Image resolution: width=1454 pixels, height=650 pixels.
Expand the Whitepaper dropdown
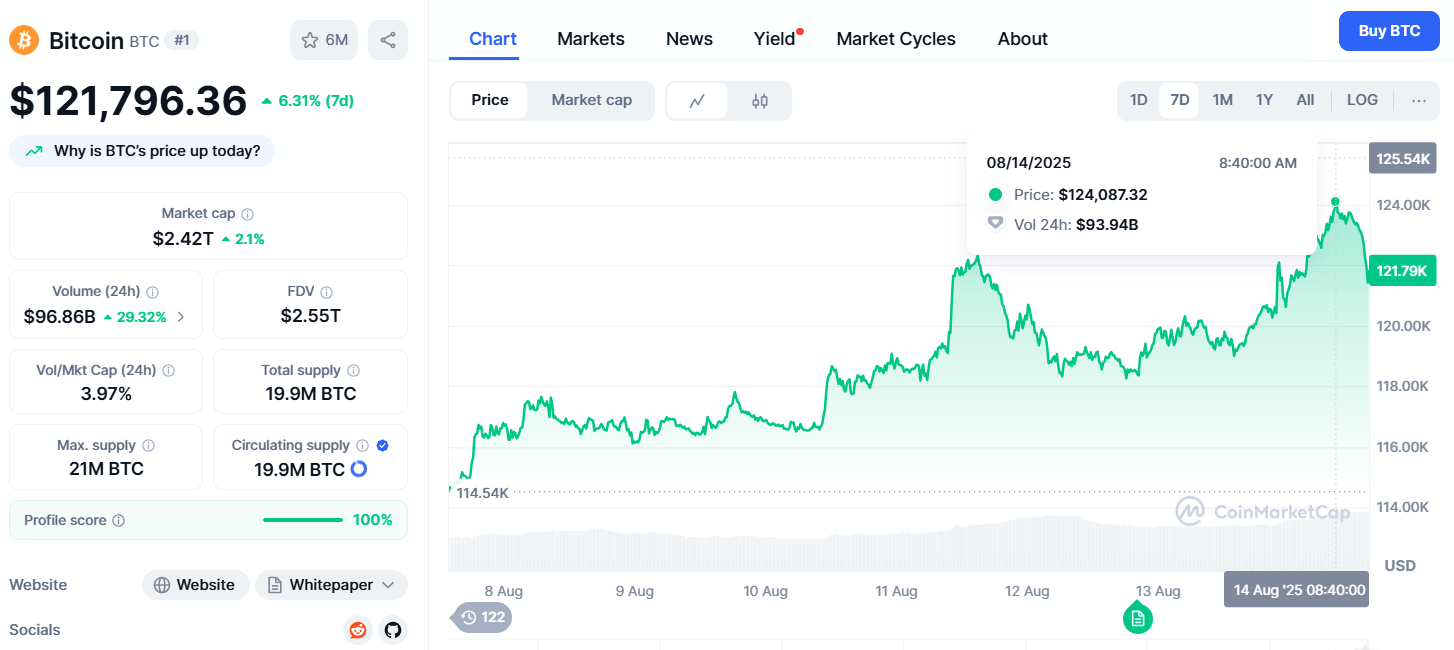pos(331,585)
